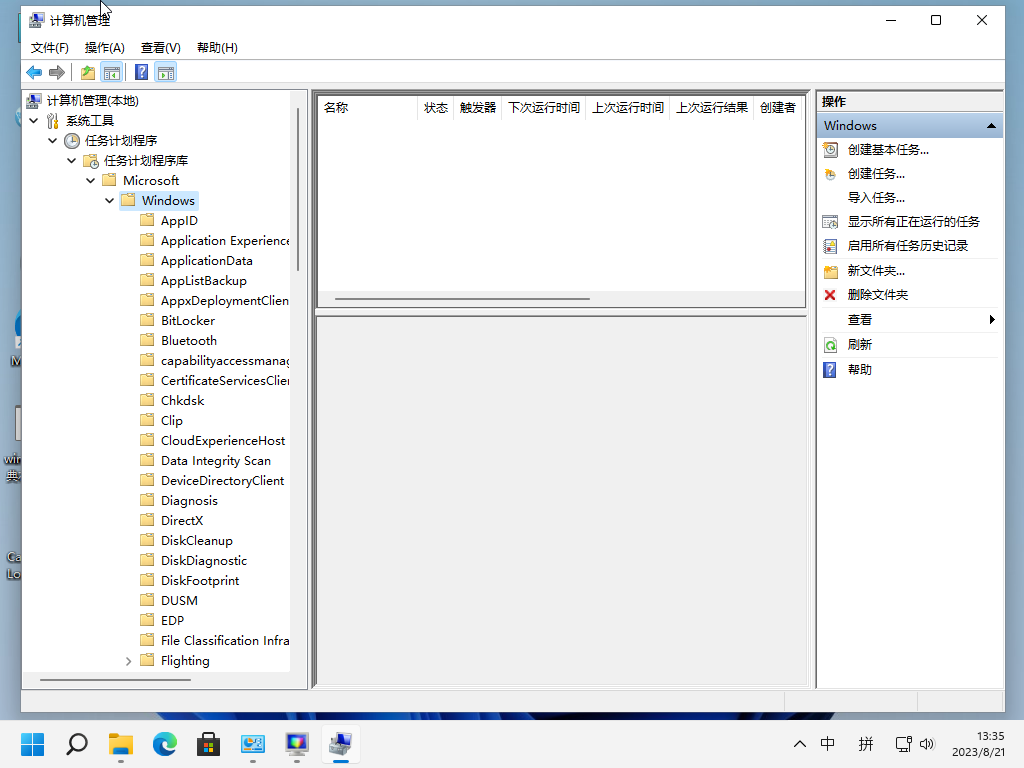The image size is (1024, 768).
Task: Select the AppID folder
Action: 179,221
